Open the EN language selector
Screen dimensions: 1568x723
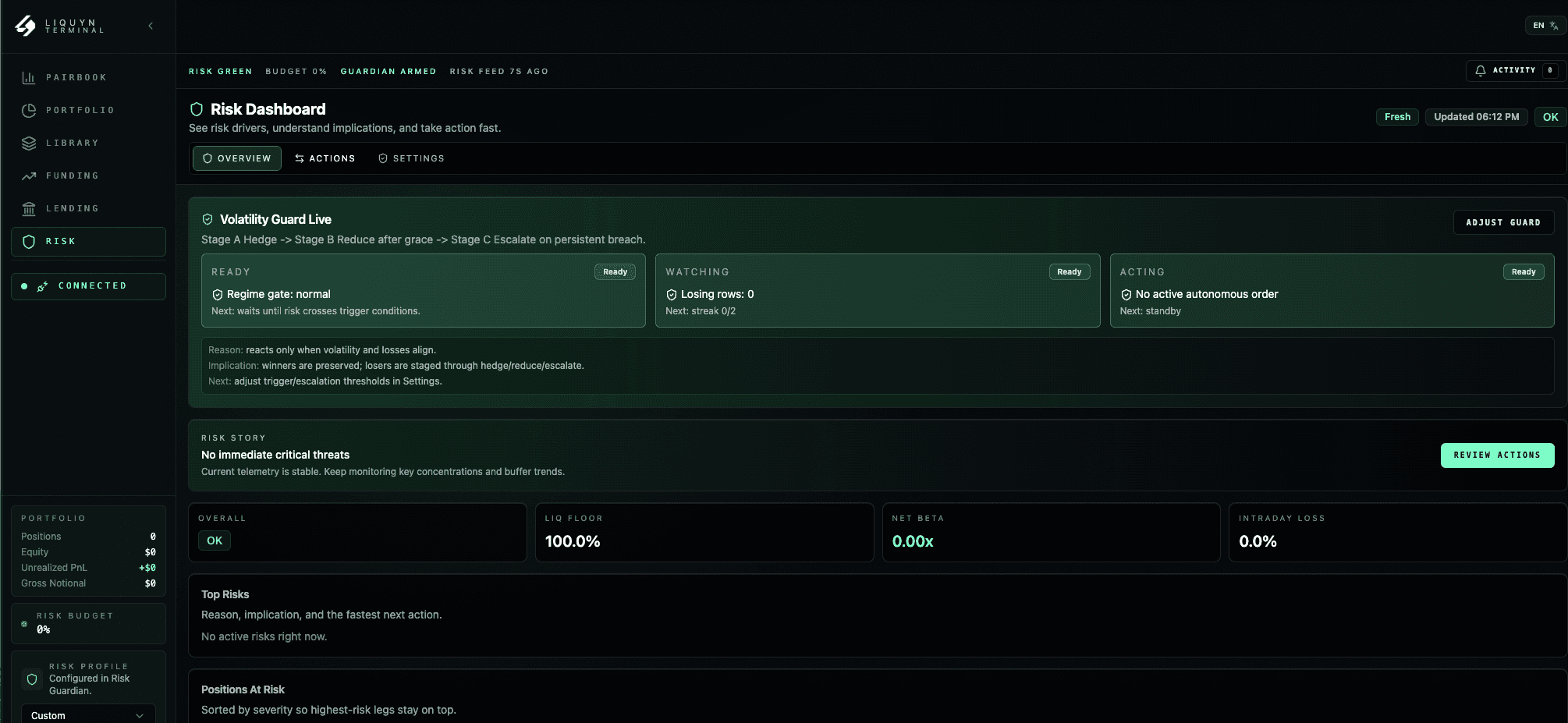[1544, 25]
